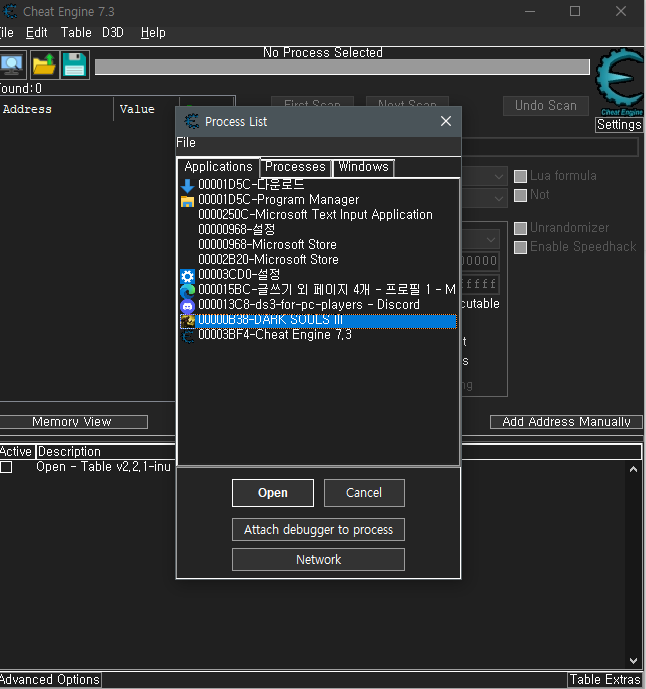This screenshot has width=646, height=689.
Task: Click the Undo Scan button
Action: [x=545, y=105]
